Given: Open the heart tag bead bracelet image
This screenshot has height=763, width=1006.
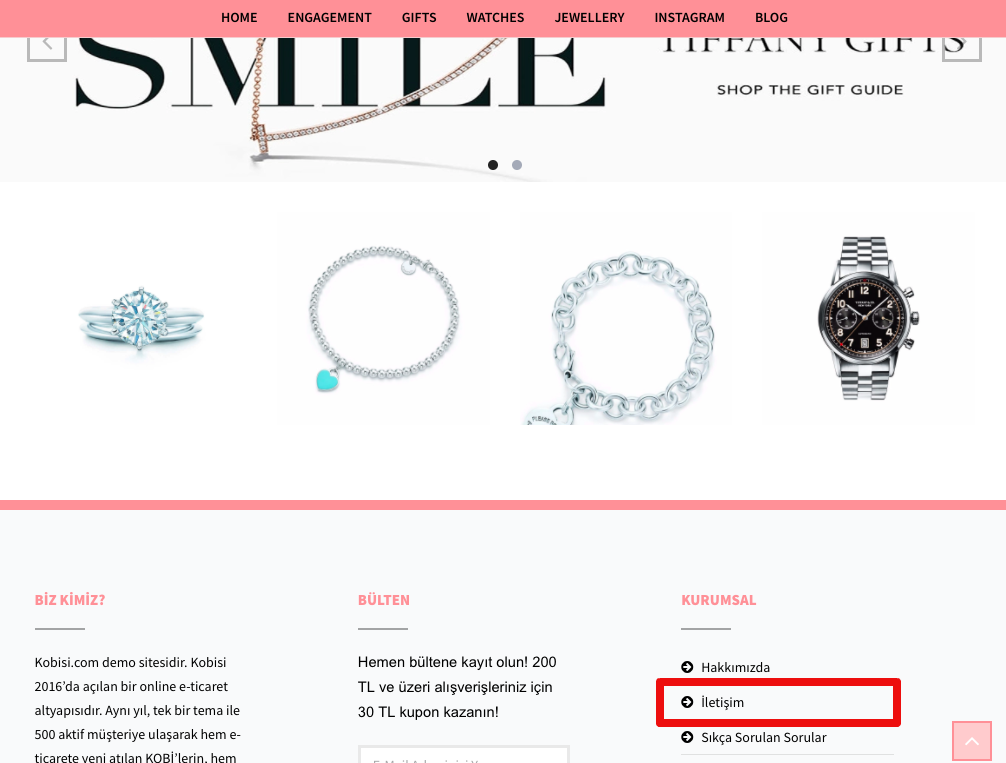Looking at the screenshot, I should tap(384, 319).
